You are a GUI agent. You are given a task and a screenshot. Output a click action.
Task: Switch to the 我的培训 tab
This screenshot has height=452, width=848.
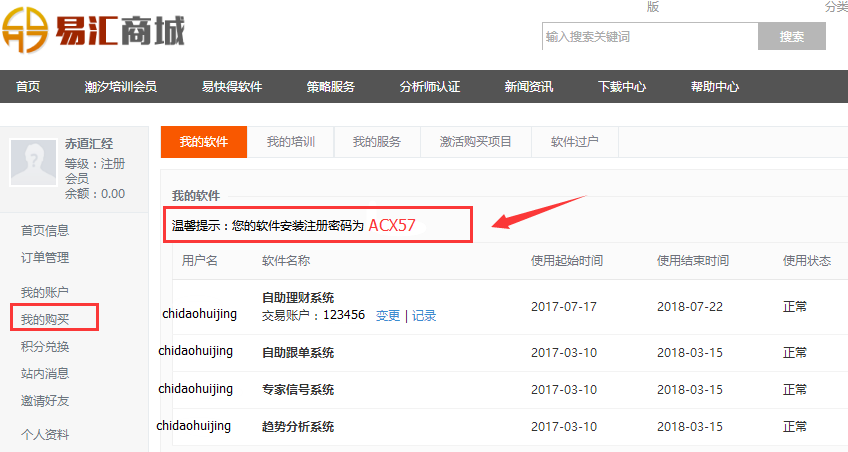tap(290, 142)
